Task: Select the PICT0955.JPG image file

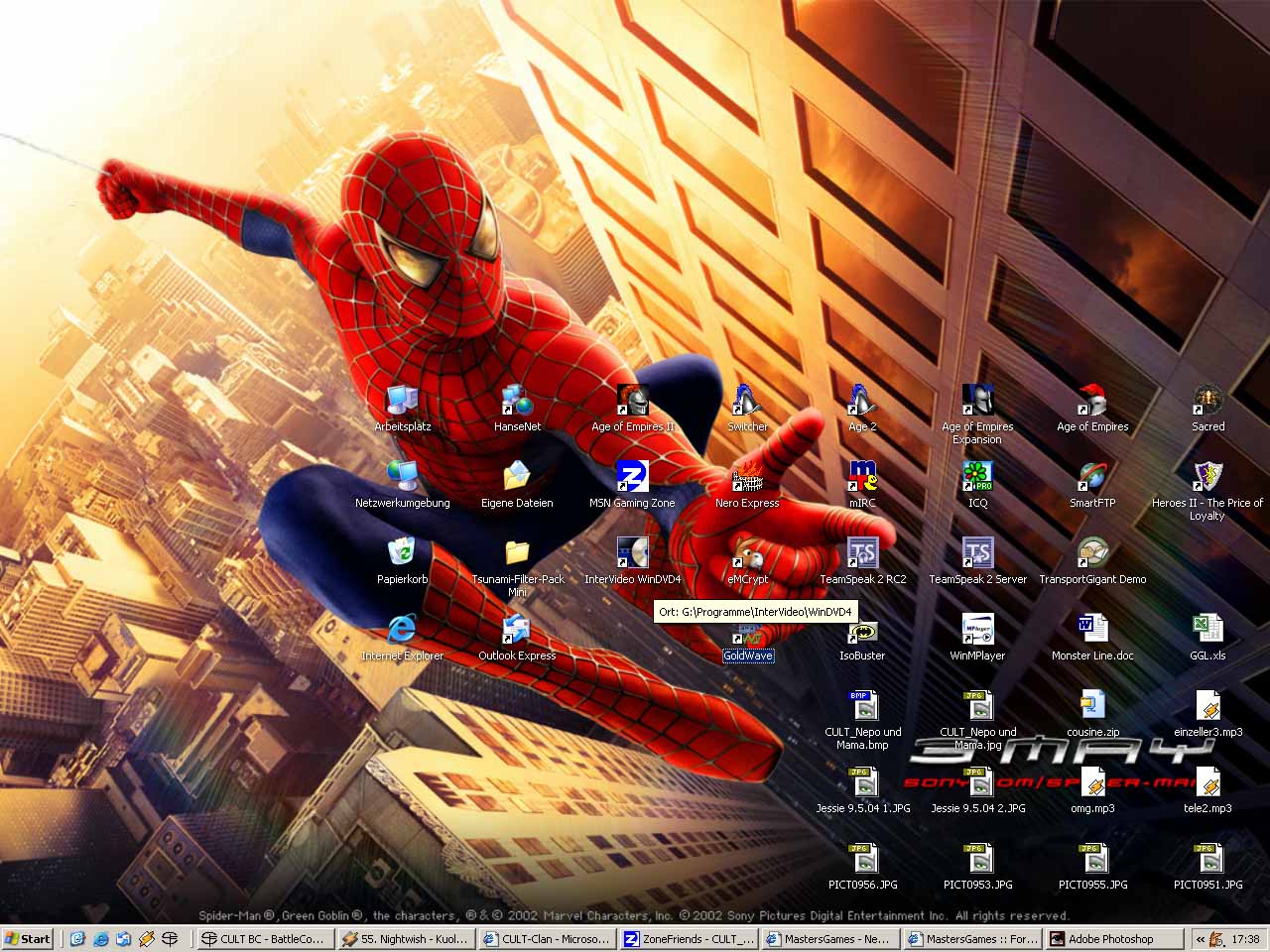Action: tap(1092, 867)
